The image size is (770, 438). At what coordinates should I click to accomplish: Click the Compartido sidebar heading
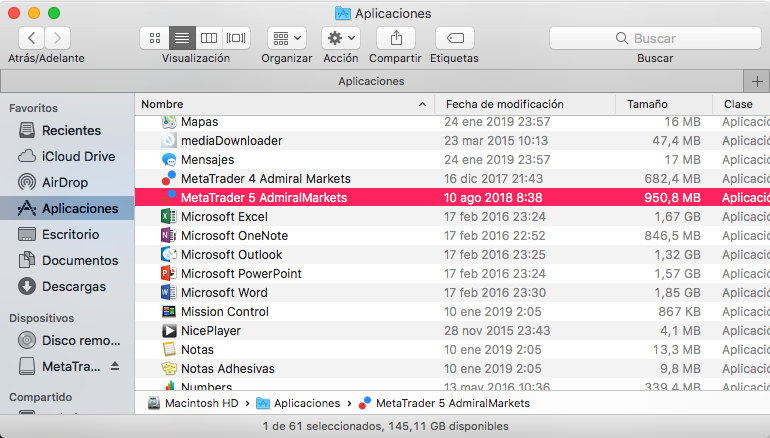(40, 397)
